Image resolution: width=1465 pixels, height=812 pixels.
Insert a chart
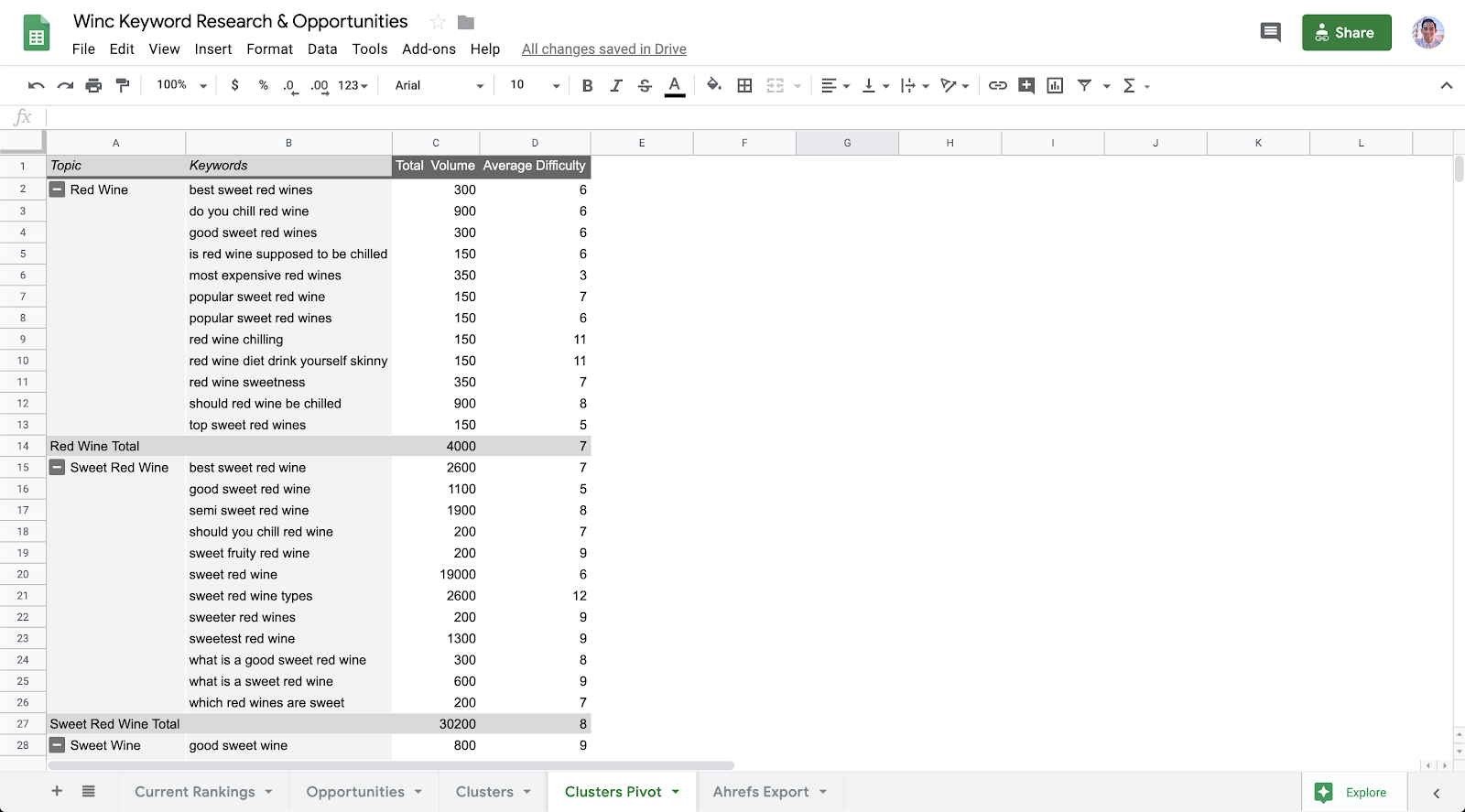(1055, 85)
